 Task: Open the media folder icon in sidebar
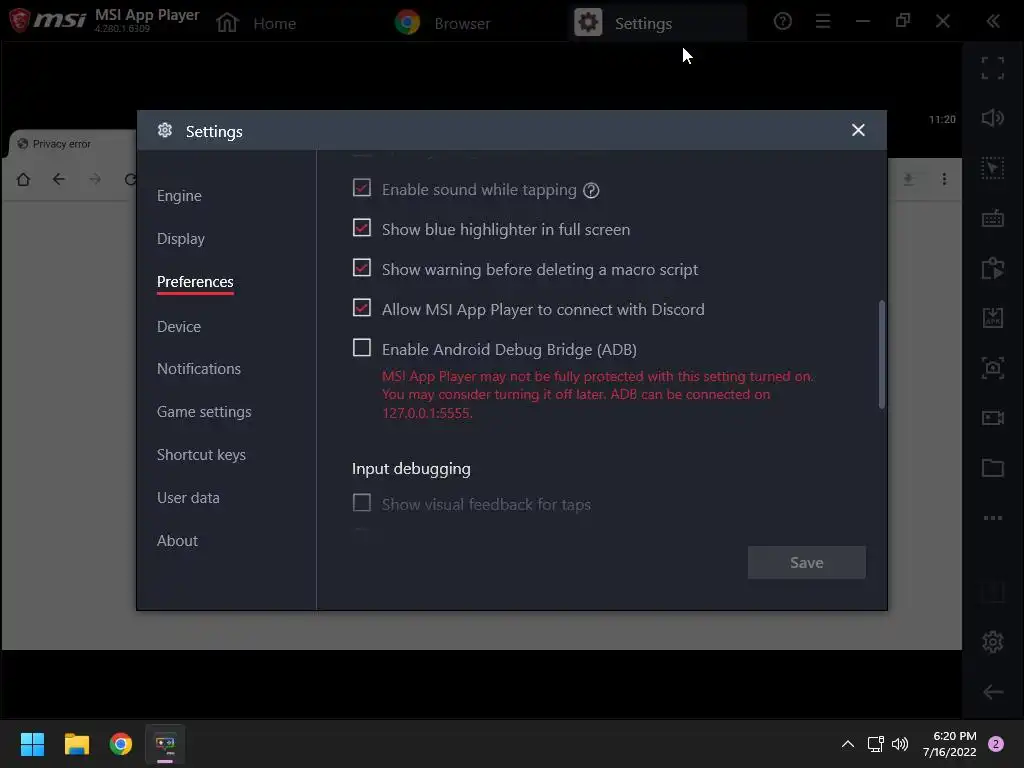click(992, 468)
